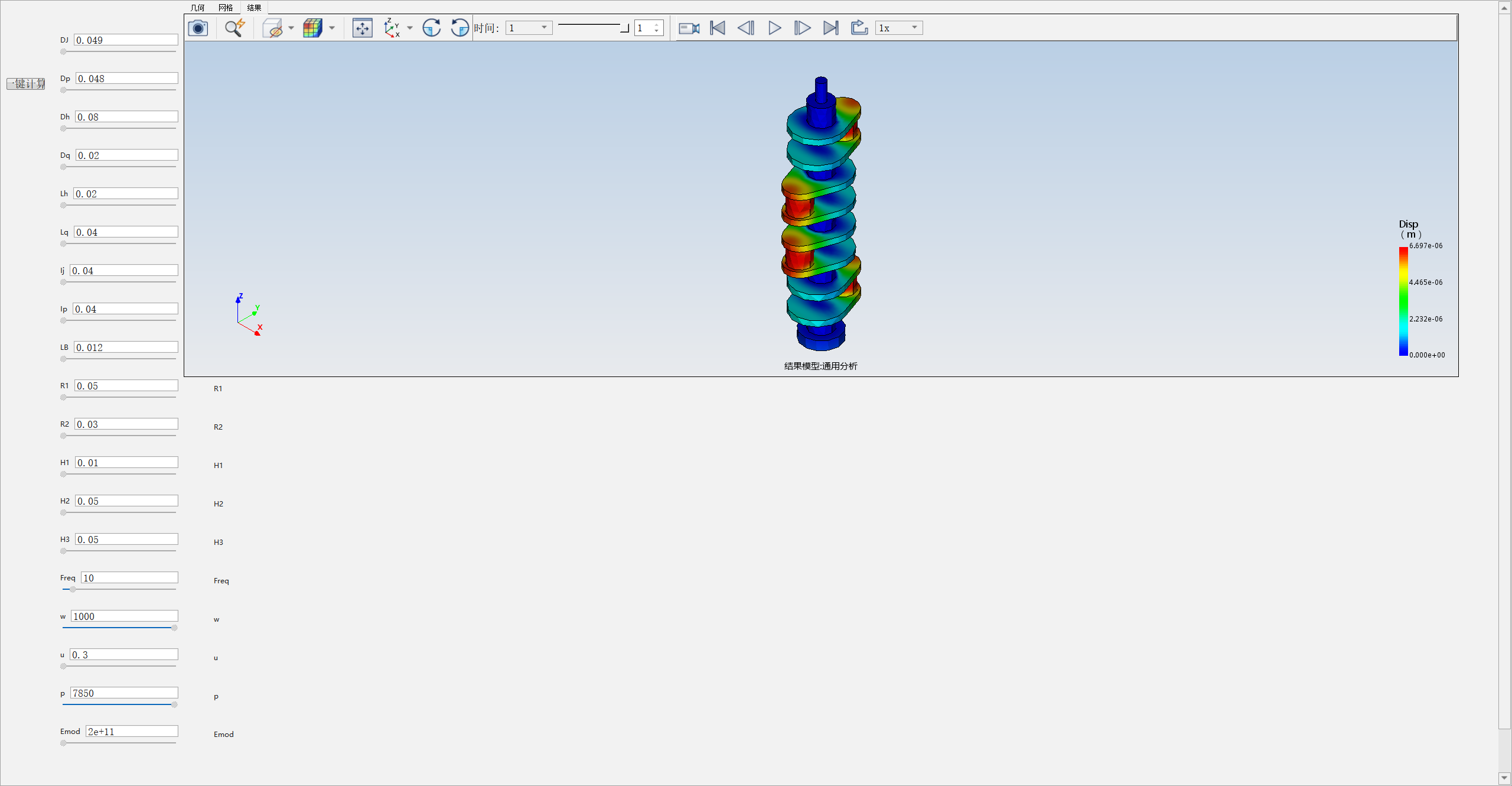Open the axis orientation dropdown arrow
Screen dimensions: 1512x786
(410, 28)
